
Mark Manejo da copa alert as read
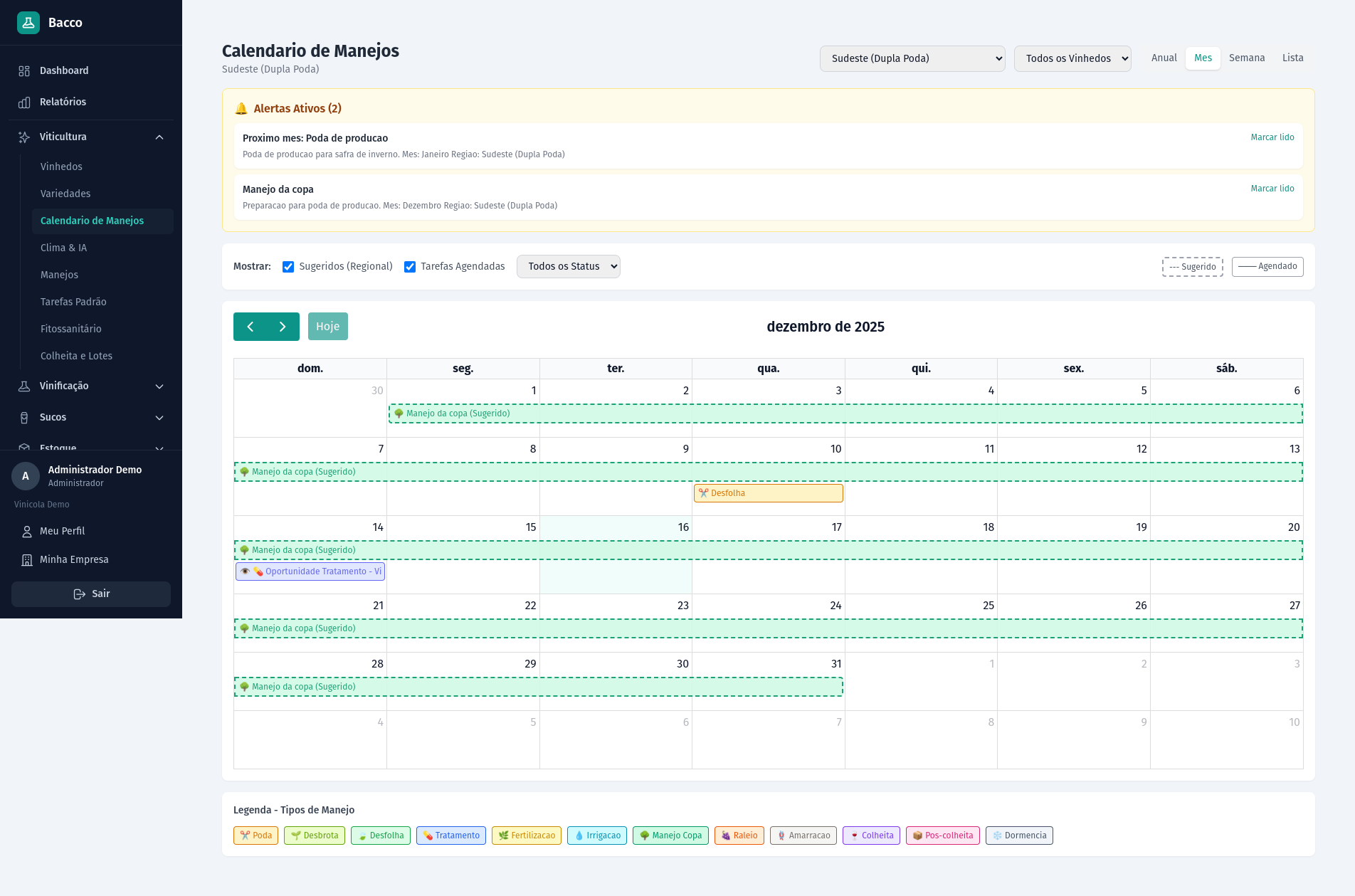click(1272, 188)
